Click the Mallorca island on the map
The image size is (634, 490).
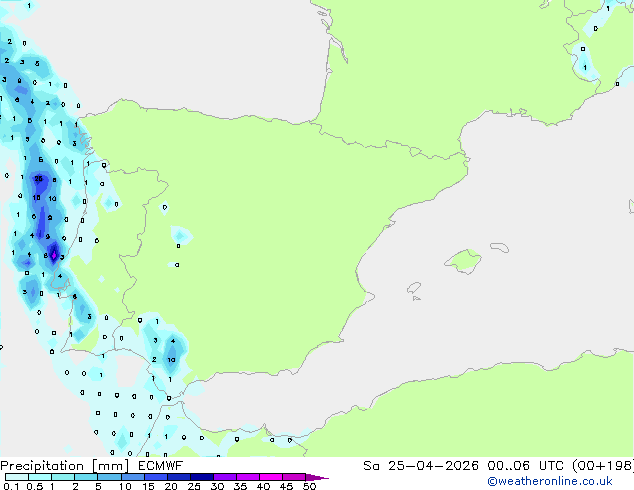pyautogui.click(x=464, y=261)
